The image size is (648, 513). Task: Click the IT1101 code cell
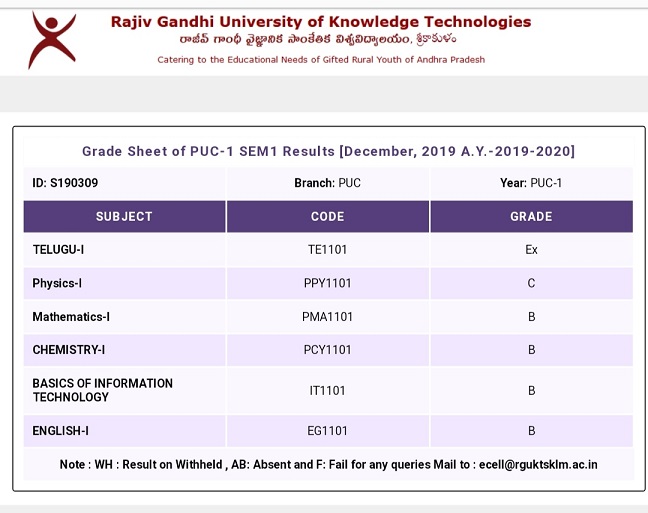(328, 391)
